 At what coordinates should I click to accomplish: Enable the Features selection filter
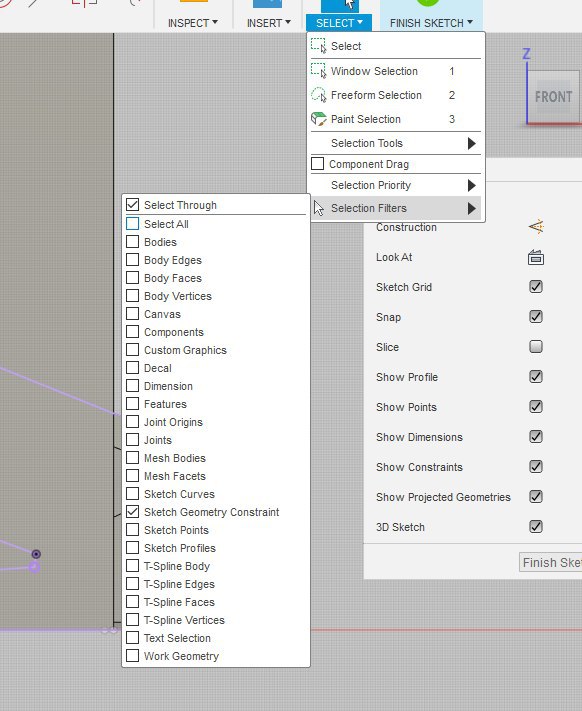132,404
